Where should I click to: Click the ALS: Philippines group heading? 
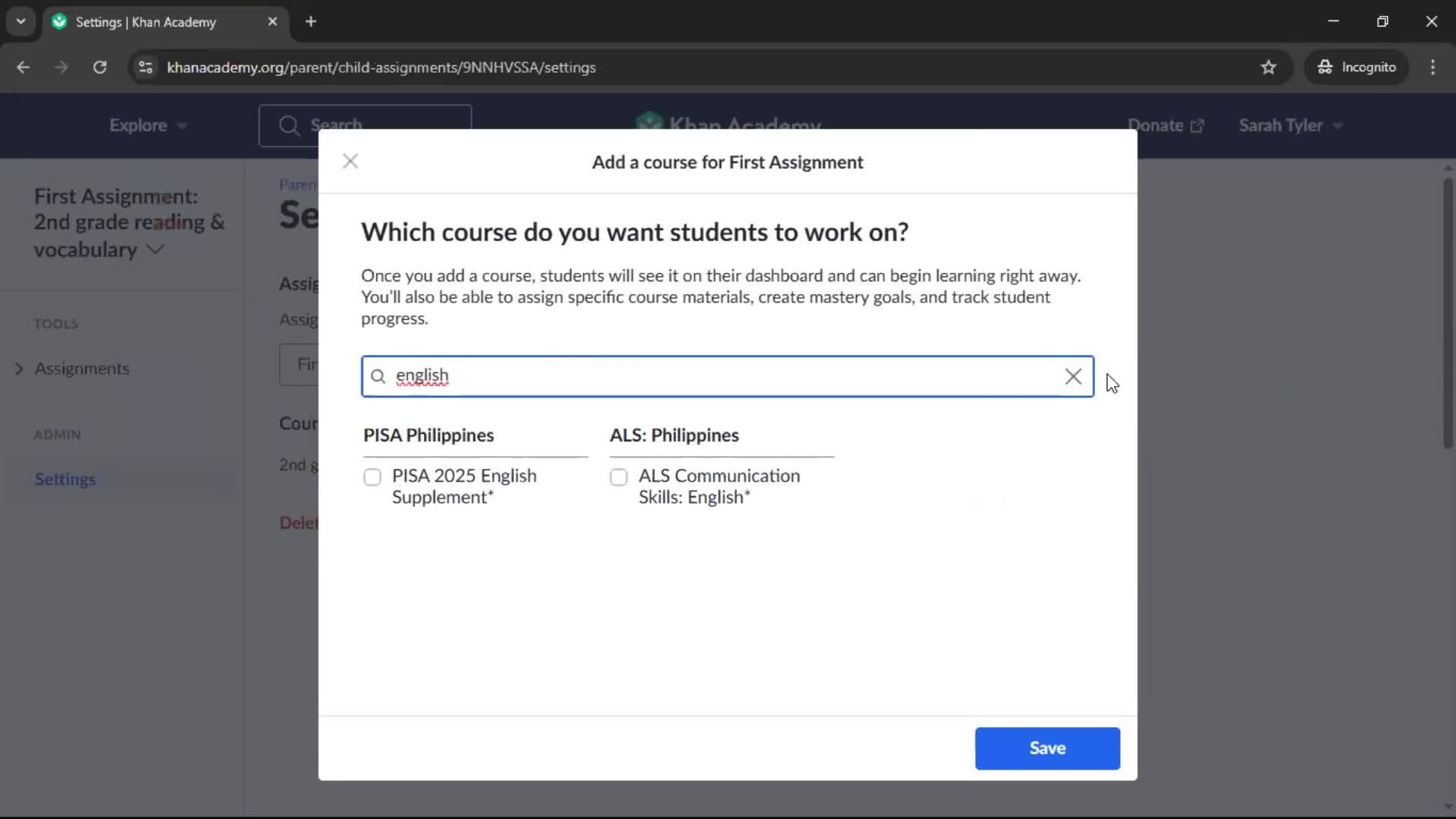pyautogui.click(x=674, y=435)
